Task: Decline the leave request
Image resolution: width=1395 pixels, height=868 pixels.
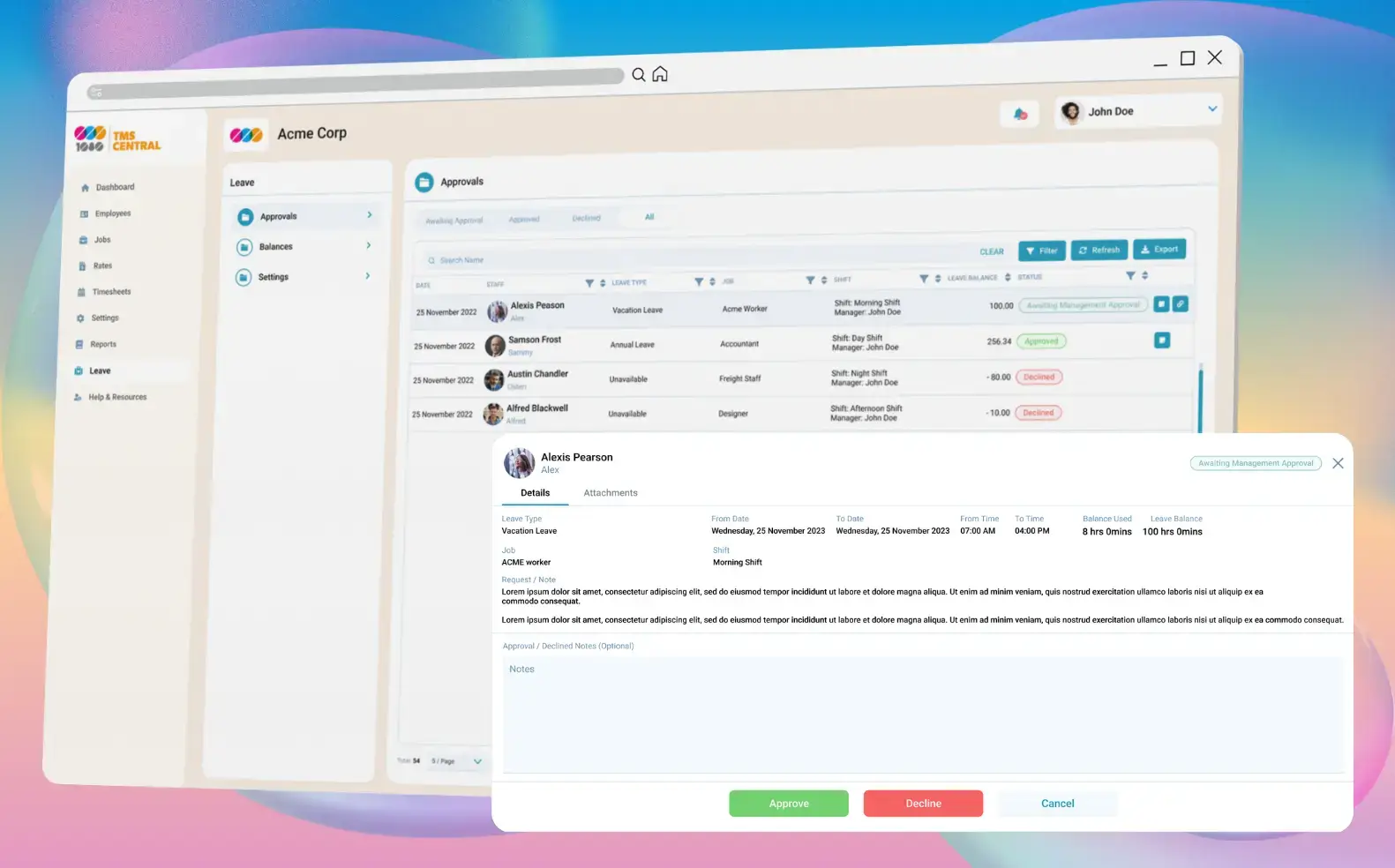Action: pos(923,804)
